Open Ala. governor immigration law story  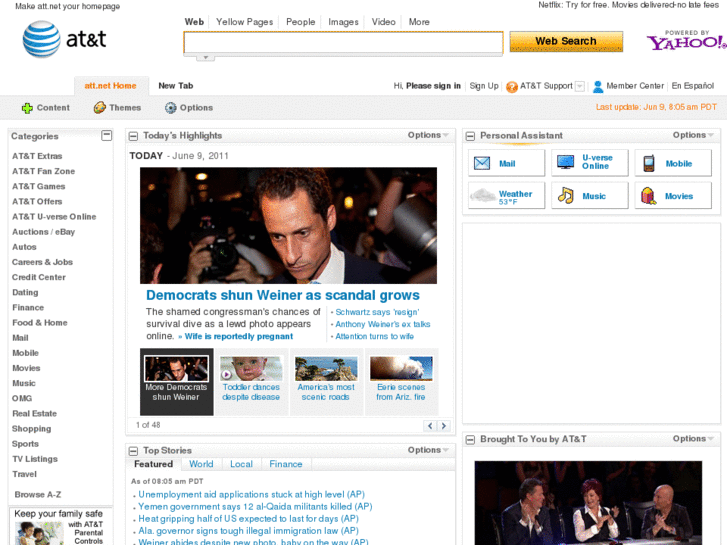[249, 531]
